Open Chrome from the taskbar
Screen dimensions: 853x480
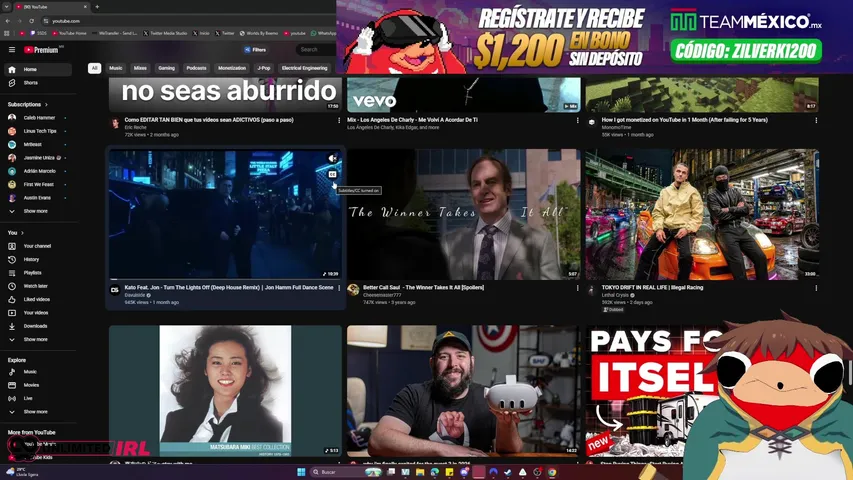coord(552,472)
